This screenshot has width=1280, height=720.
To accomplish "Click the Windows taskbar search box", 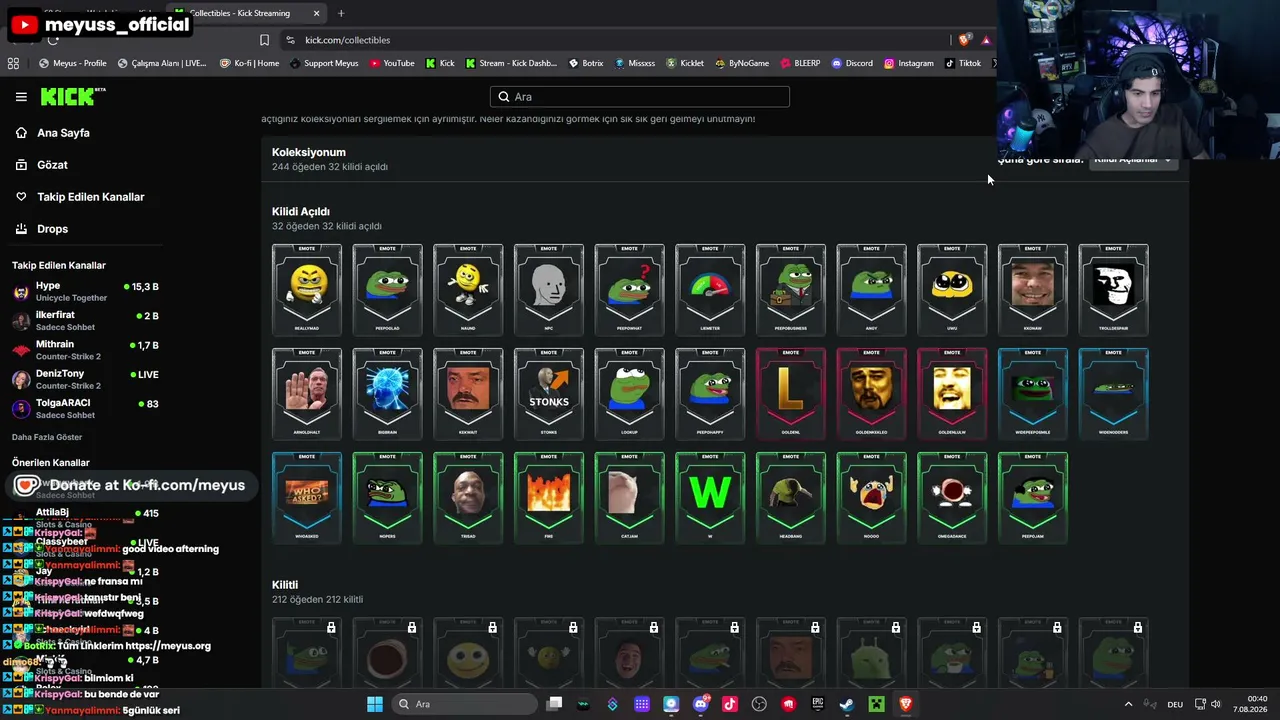I will 463,704.
